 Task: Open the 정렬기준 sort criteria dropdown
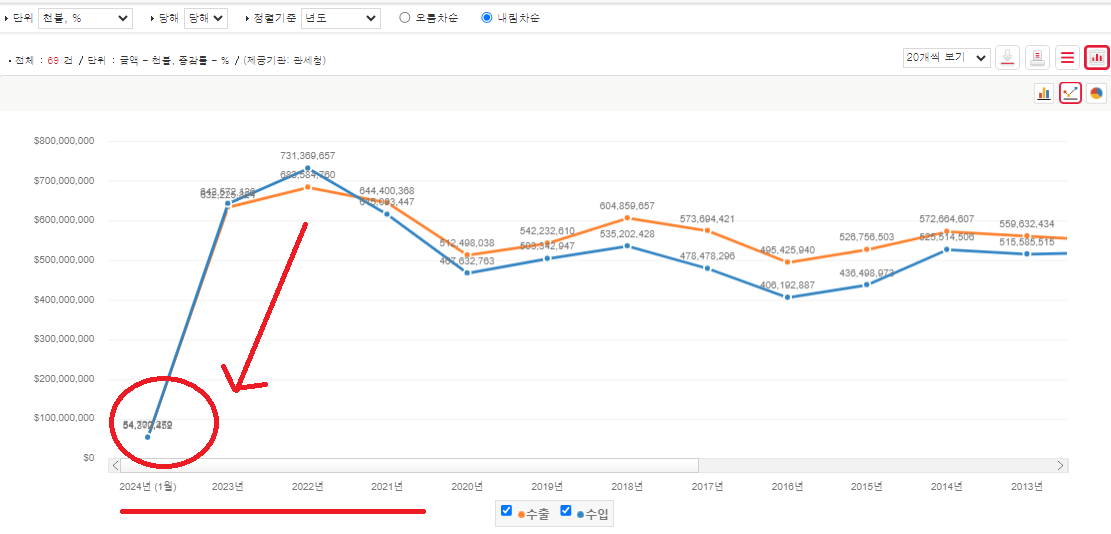tap(340, 18)
